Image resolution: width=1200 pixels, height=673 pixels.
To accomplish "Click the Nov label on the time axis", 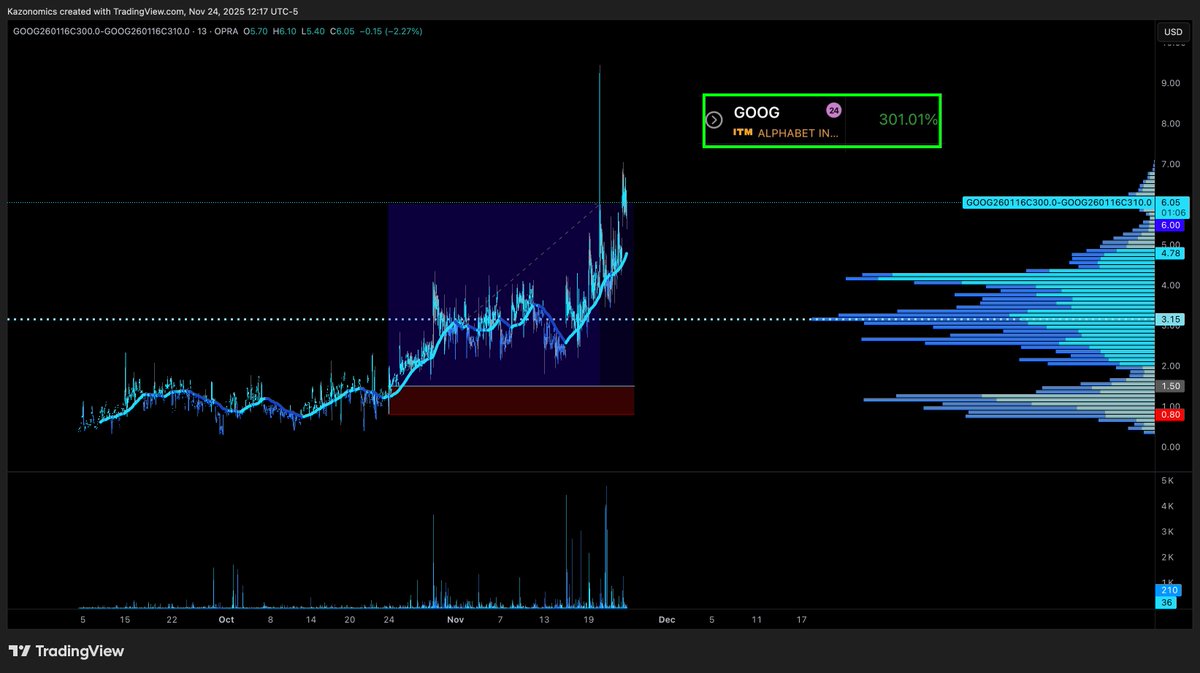I will coord(456,620).
